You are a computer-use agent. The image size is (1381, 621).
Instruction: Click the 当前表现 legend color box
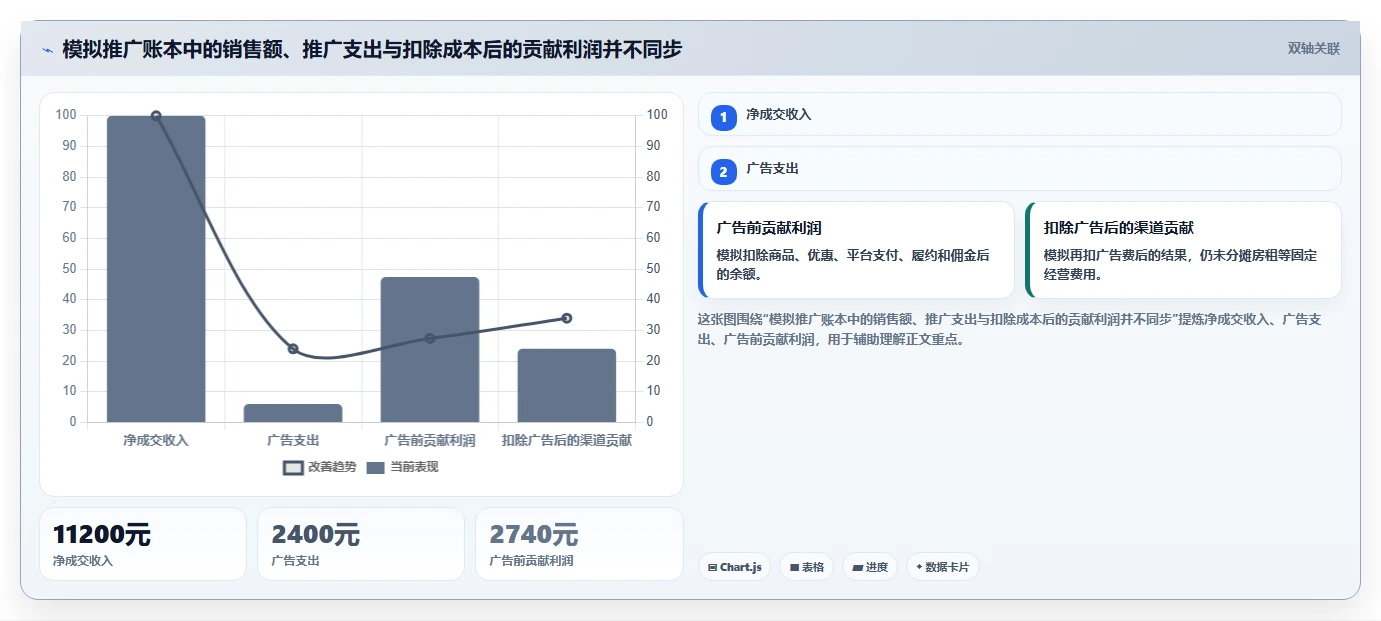tap(375, 468)
